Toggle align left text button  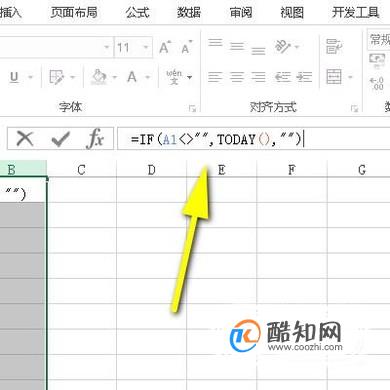(x=215, y=77)
